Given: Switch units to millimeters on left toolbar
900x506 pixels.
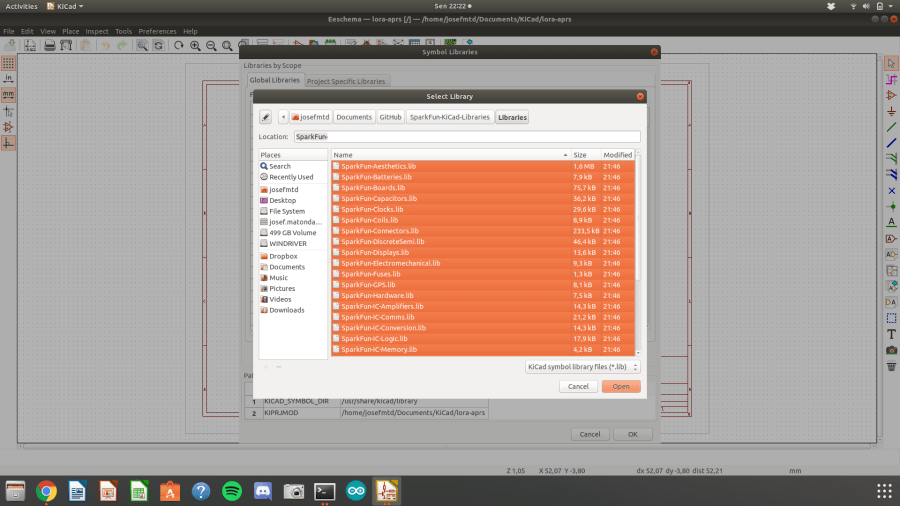Looking at the screenshot, I should pyautogui.click(x=8, y=95).
